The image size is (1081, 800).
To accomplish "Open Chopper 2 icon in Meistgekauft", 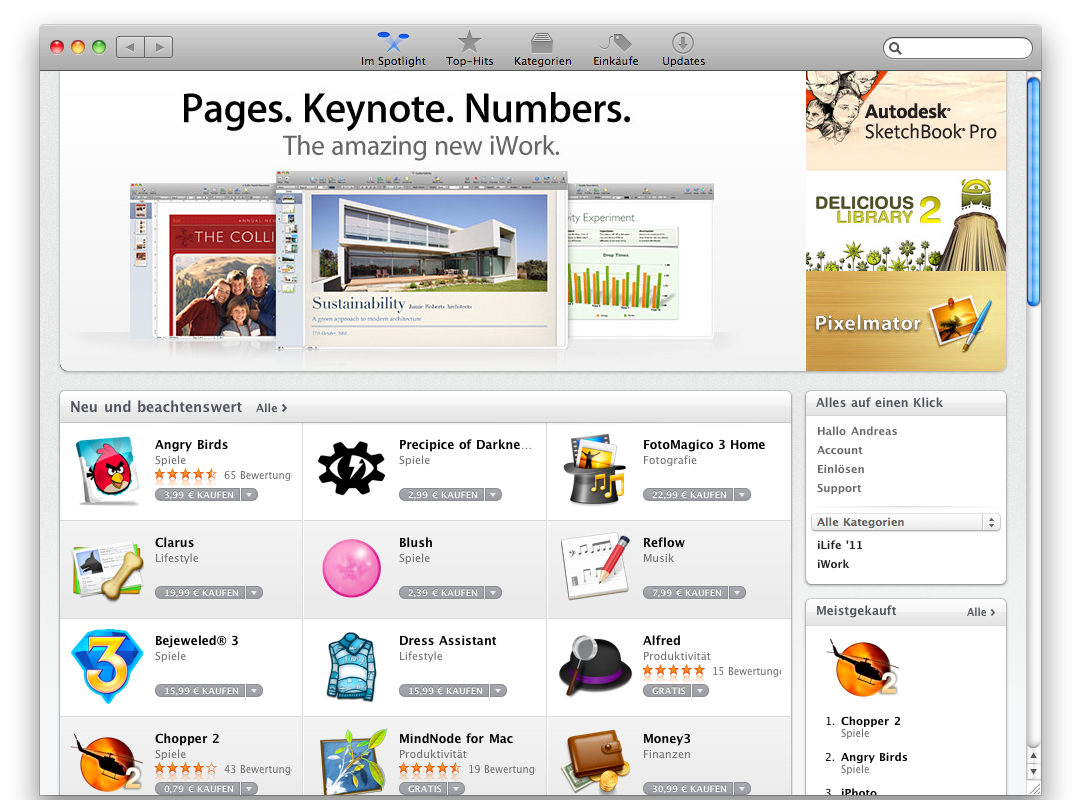I will tap(865, 670).
